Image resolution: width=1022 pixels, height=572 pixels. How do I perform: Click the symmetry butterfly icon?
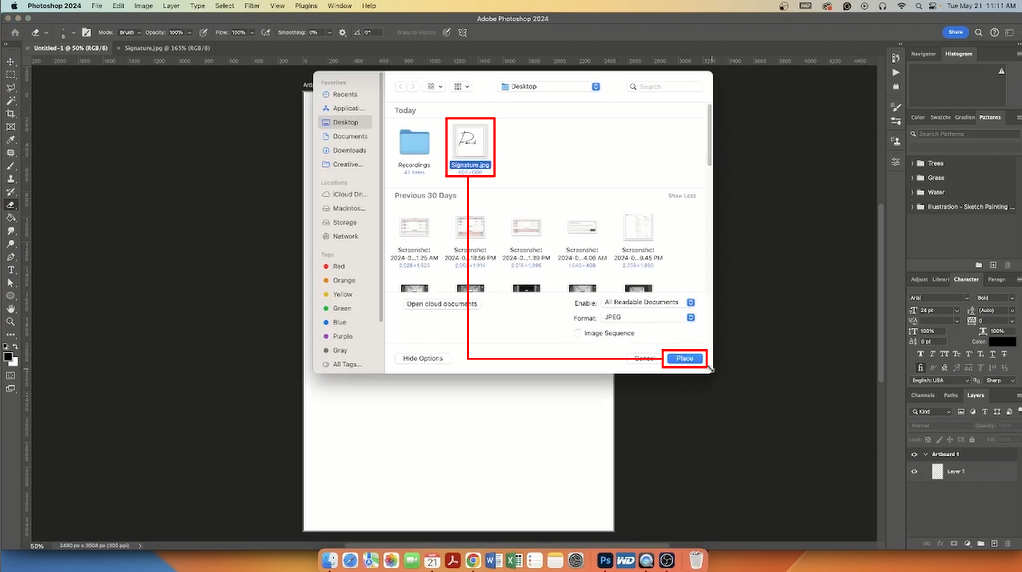coord(463,33)
